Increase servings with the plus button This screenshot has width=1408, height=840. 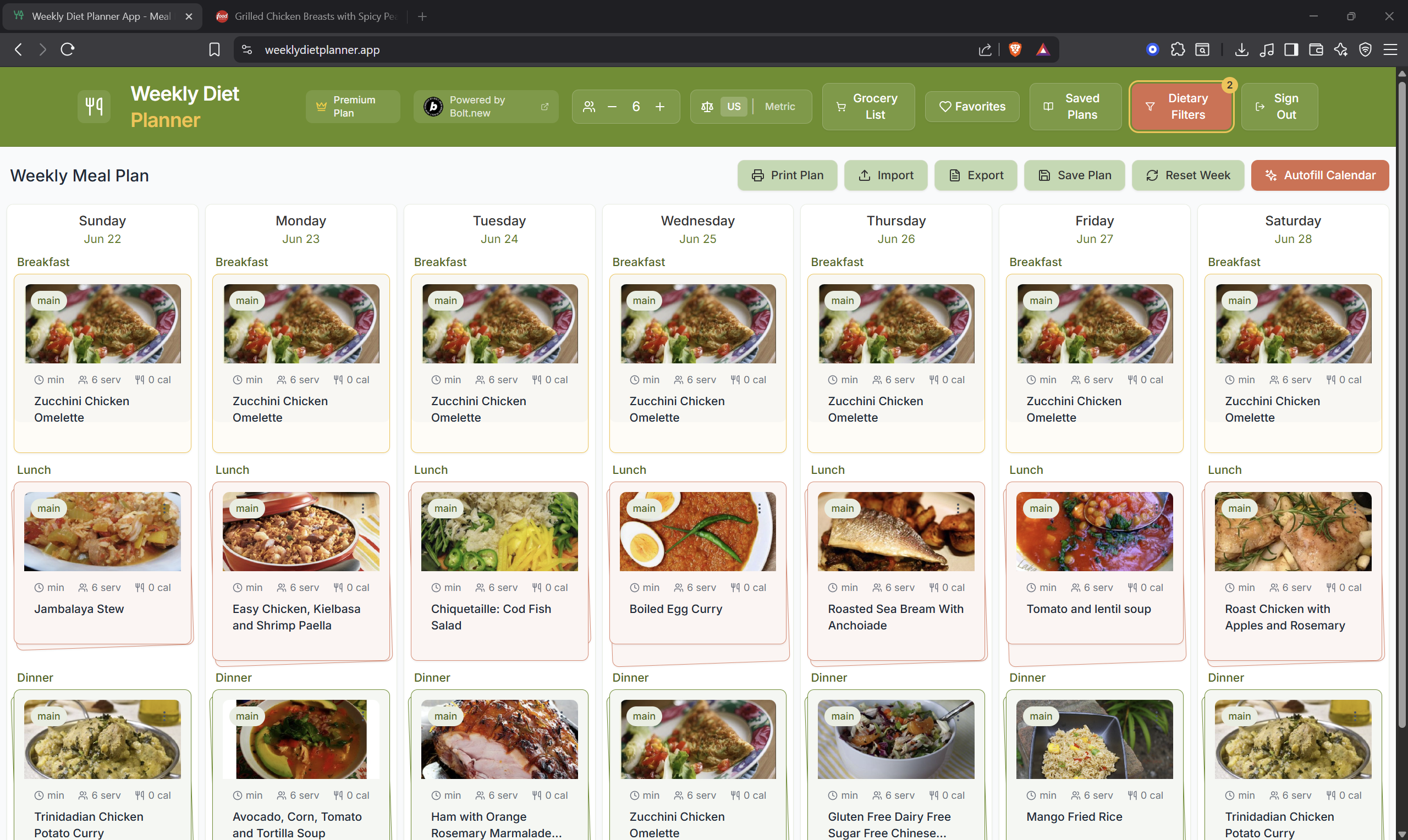[659, 107]
